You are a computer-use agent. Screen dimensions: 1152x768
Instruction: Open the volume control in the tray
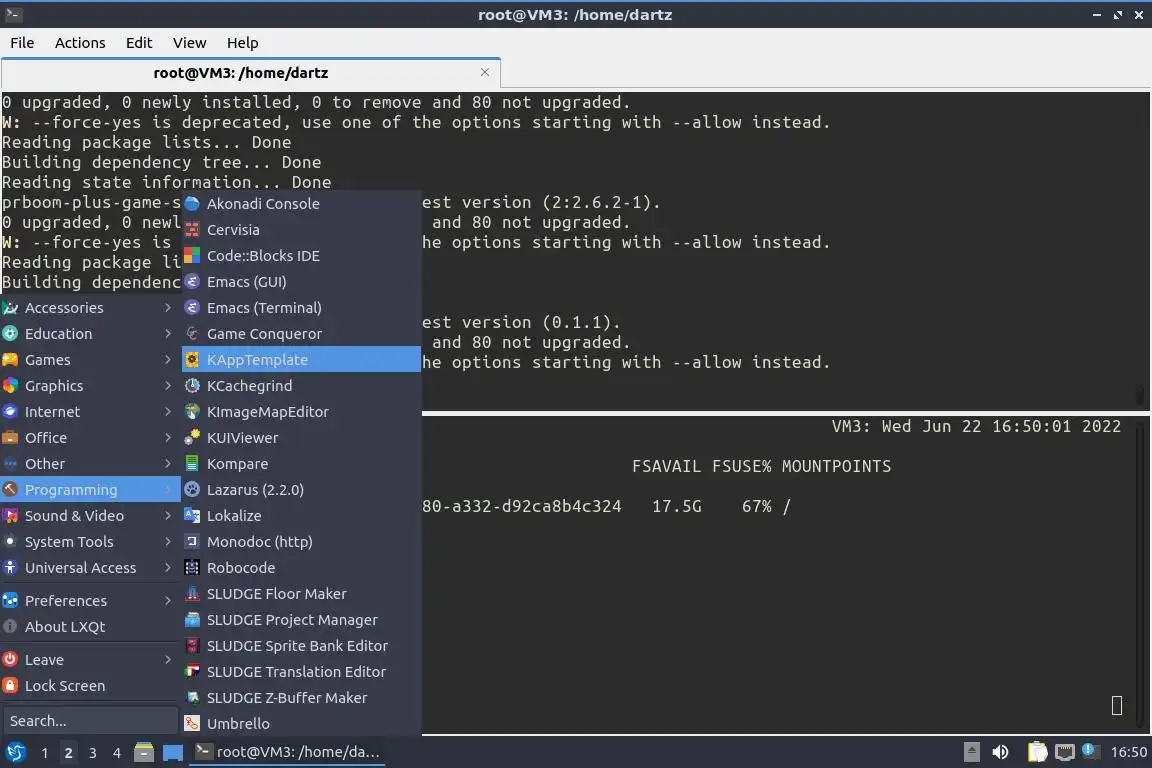coord(1000,753)
